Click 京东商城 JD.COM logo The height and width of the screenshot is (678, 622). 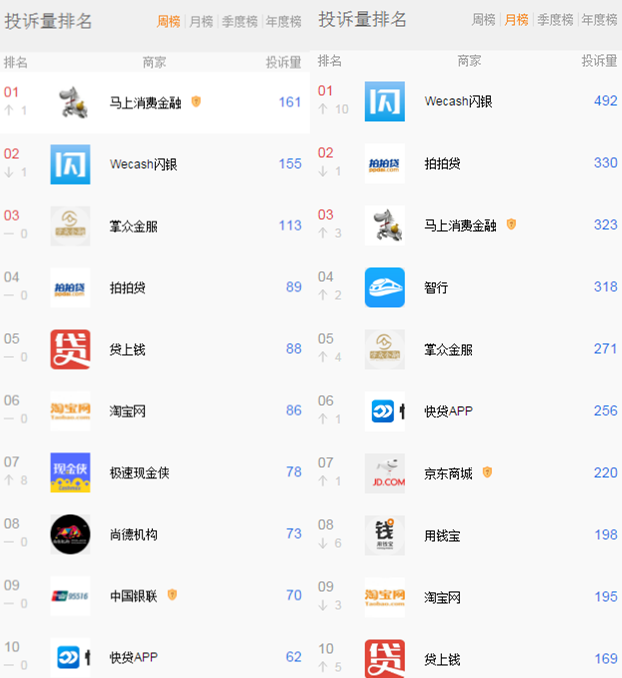tap(385, 473)
